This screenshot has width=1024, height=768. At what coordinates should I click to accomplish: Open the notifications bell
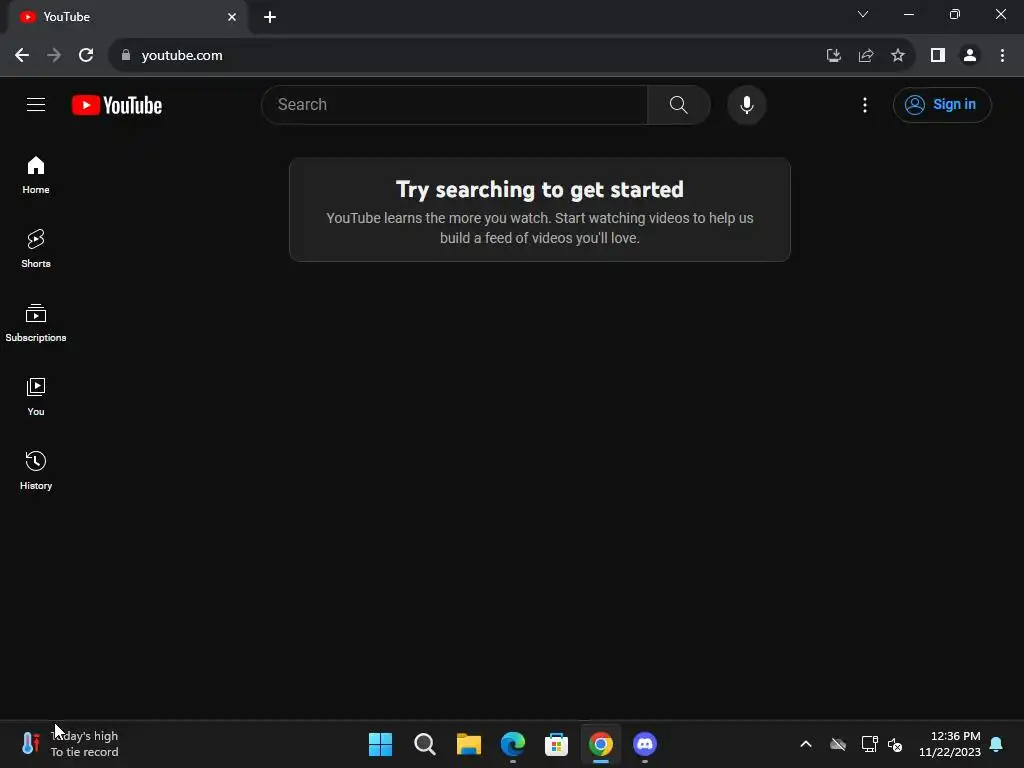point(997,744)
